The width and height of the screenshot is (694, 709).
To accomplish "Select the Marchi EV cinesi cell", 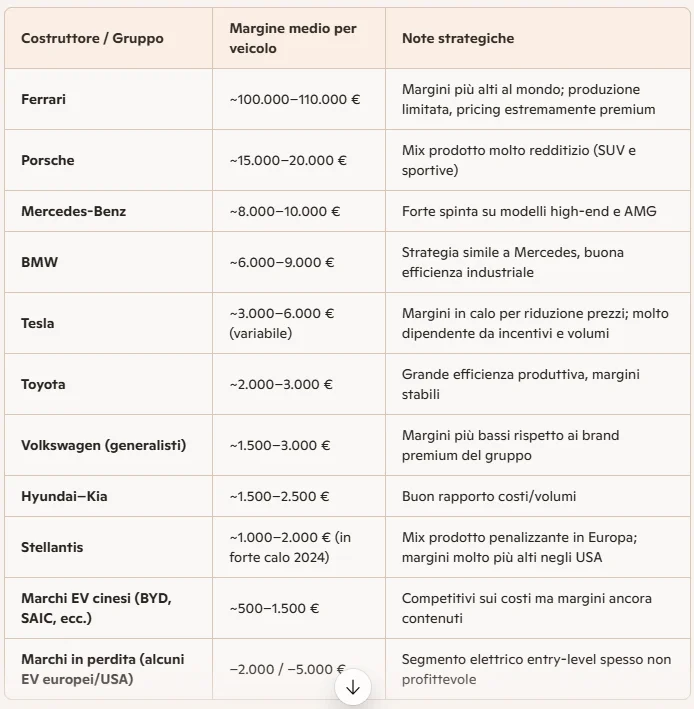I will point(109,608).
